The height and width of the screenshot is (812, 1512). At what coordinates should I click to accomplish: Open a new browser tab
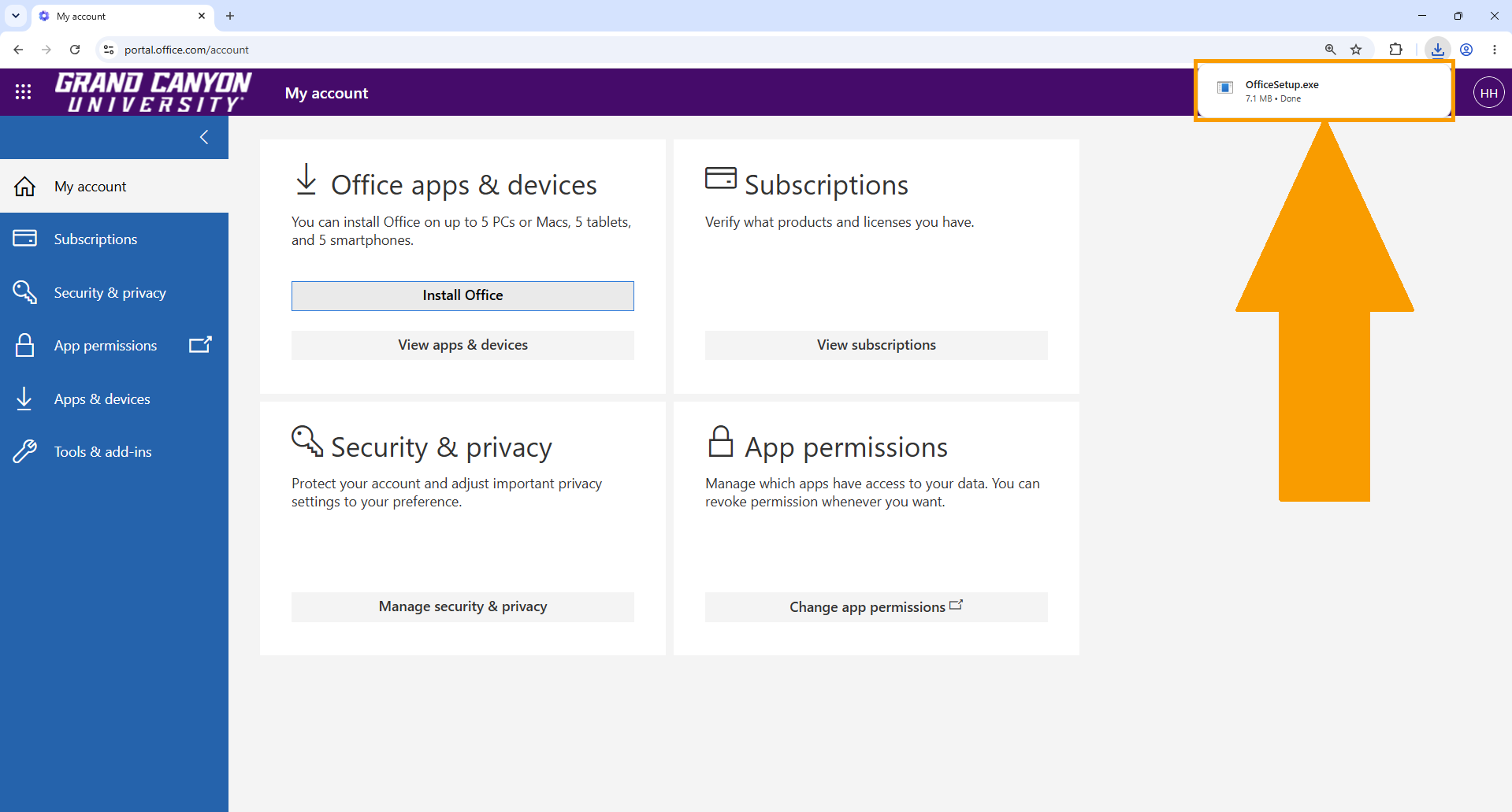tap(230, 16)
